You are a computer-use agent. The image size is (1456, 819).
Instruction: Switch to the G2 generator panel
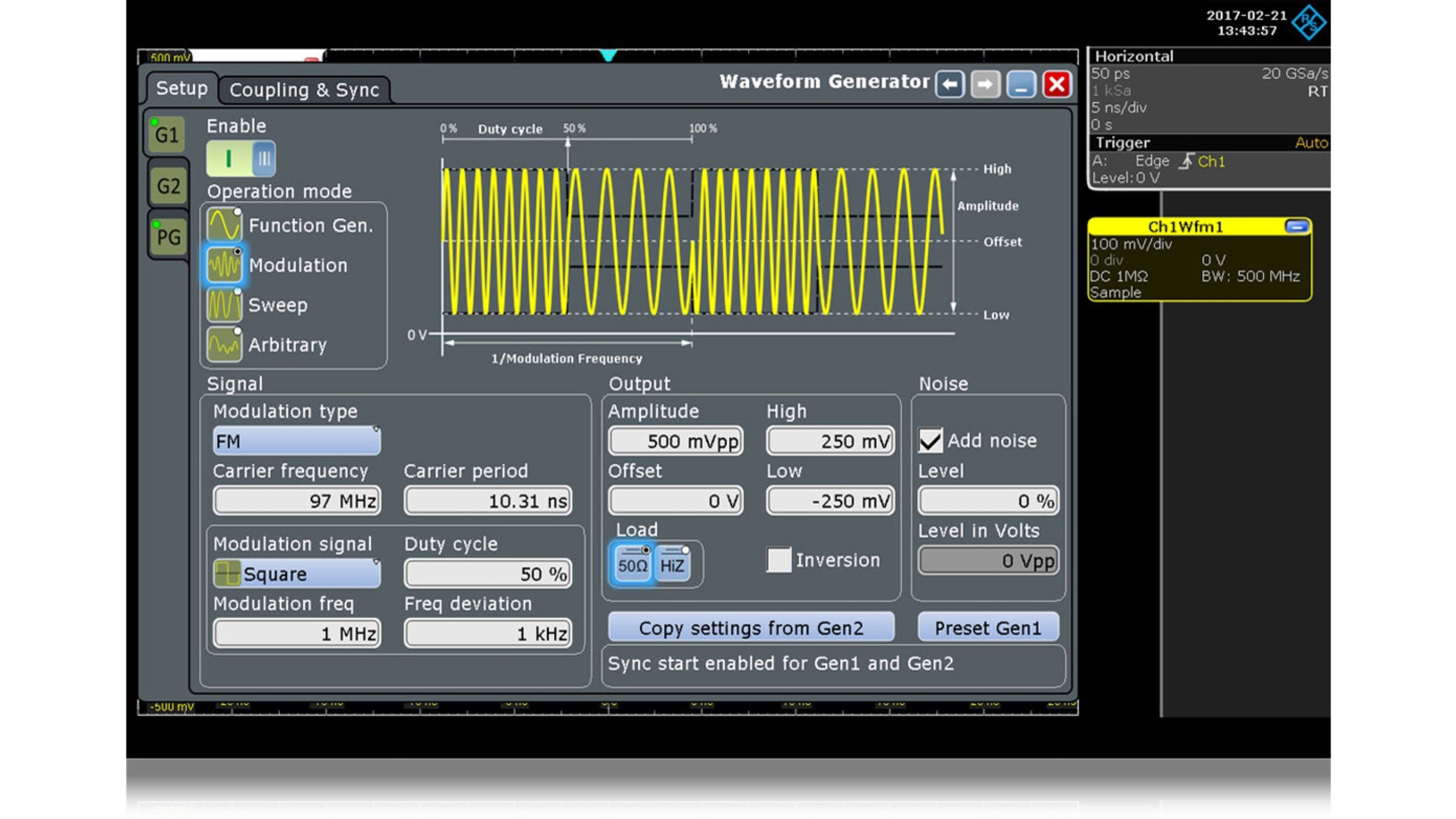167,185
